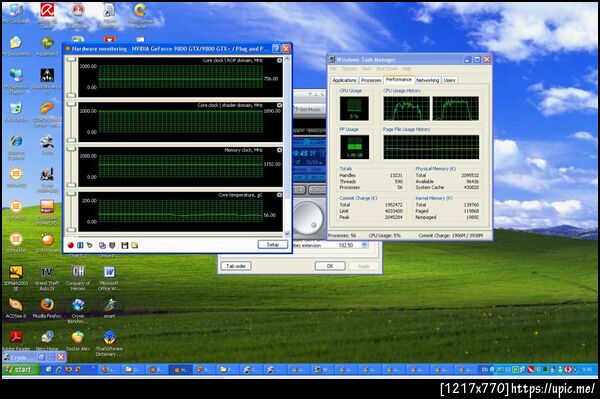Image resolution: width=600 pixels, height=399 pixels.
Task: Click the yellow folder icon in Hardware monitoring toolbar
Action: (x=135, y=245)
